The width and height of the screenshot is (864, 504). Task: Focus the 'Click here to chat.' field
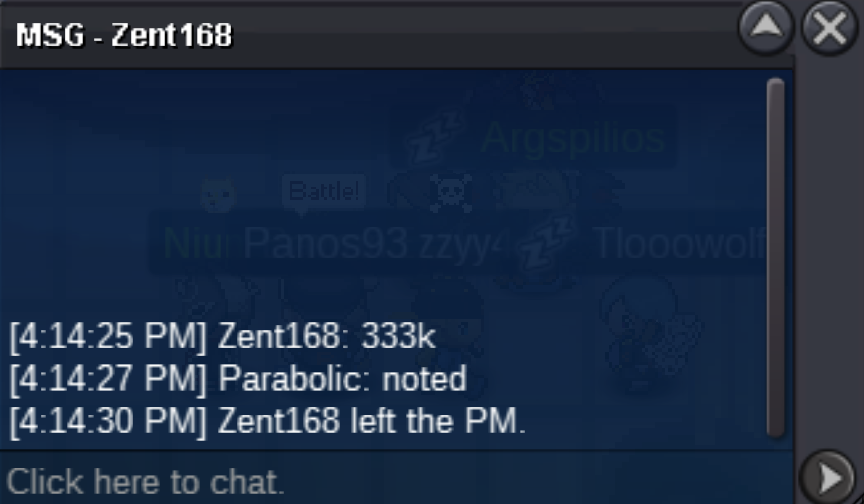click(x=397, y=481)
